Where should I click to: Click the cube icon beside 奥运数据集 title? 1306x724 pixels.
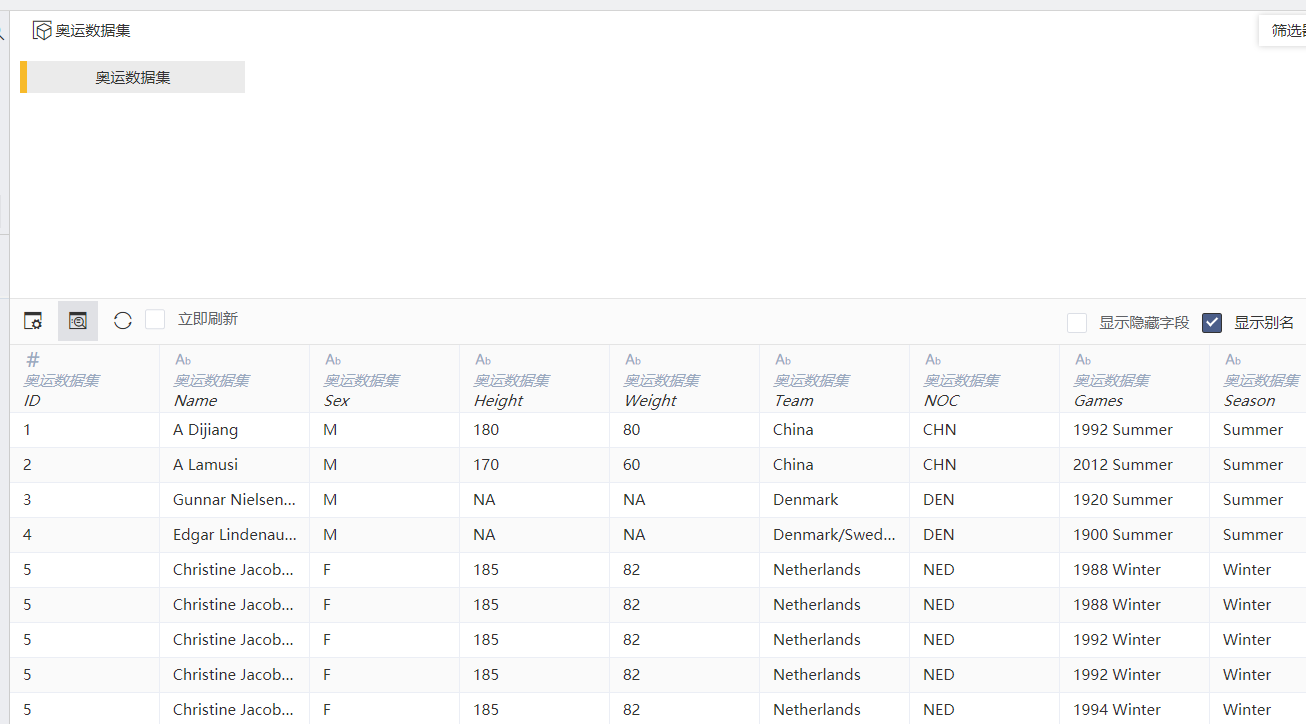click(x=42, y=31)
